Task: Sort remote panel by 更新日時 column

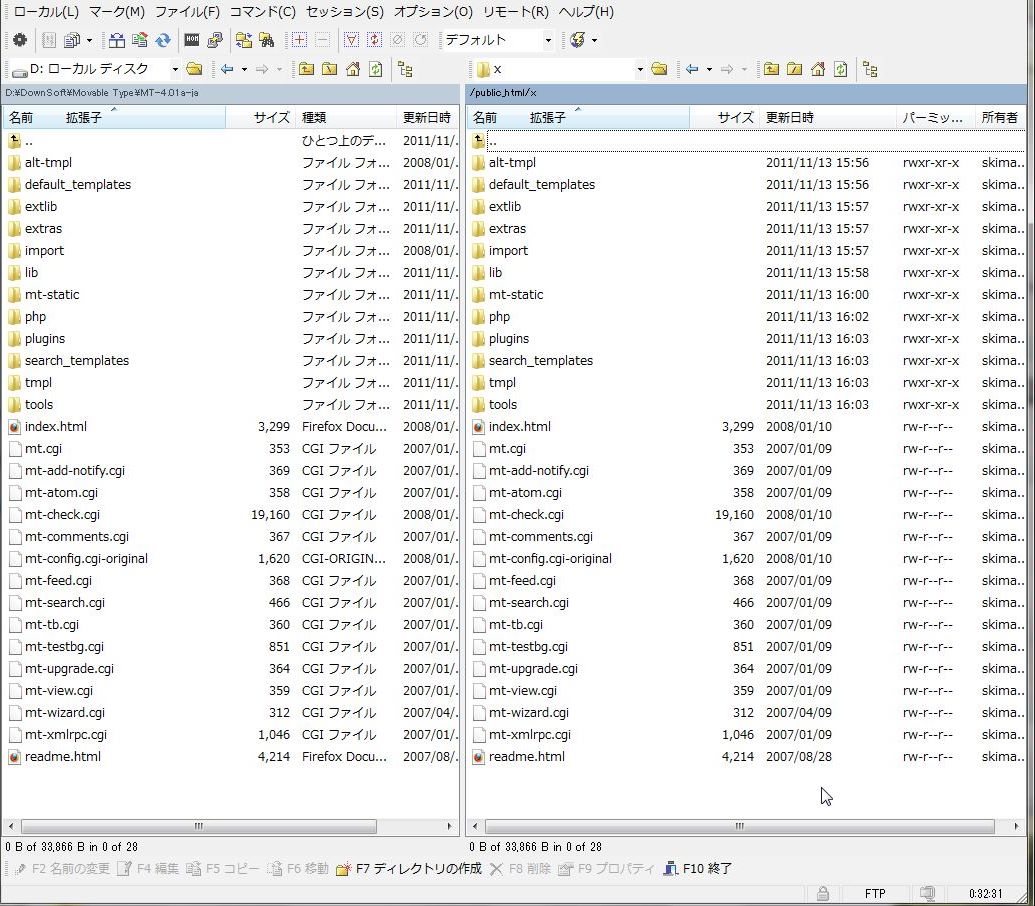Action: (827, 117)
